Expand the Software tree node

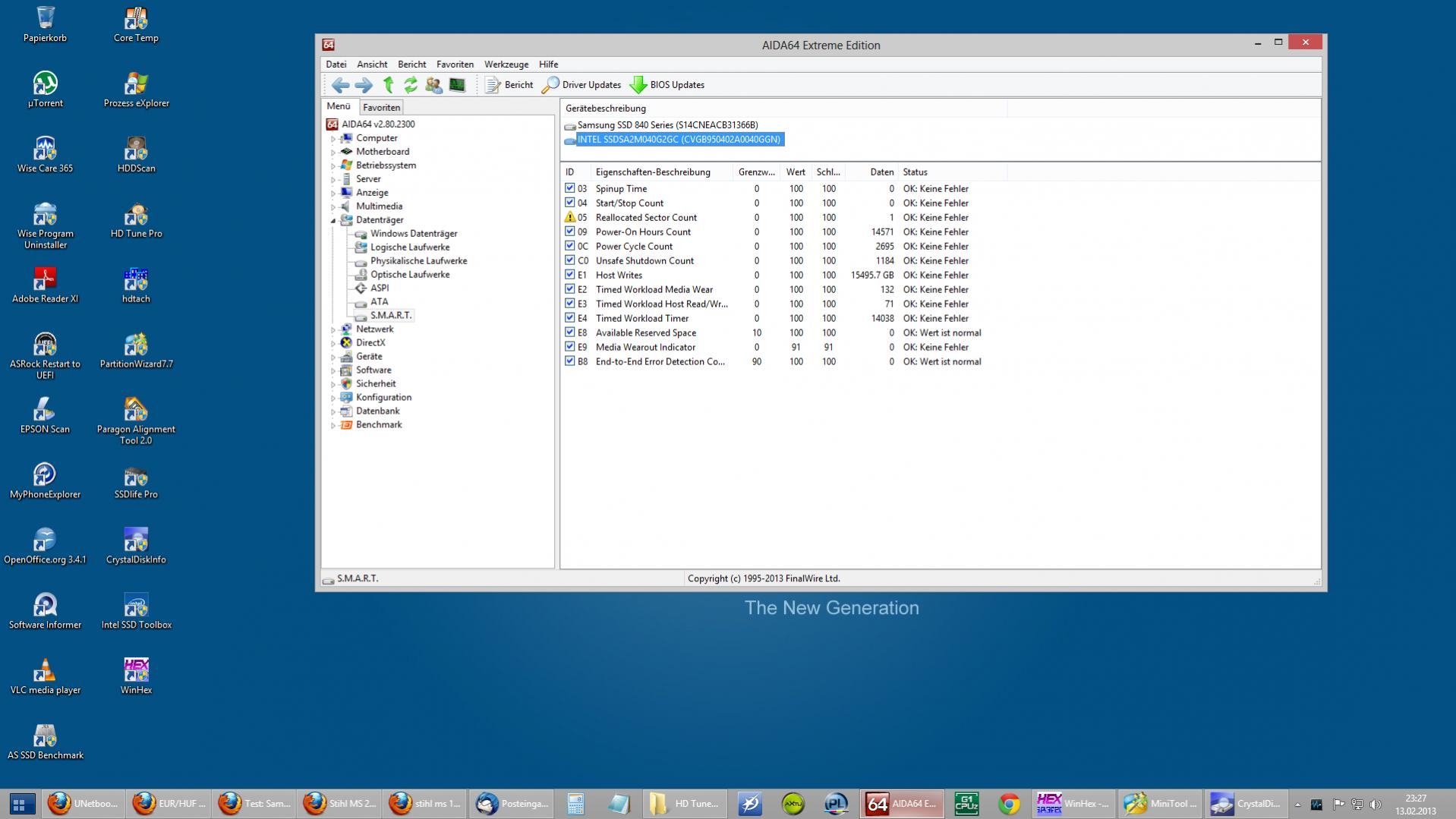(x=332, y=371)
